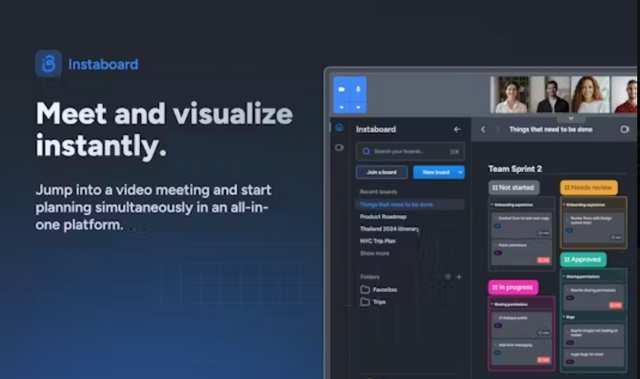Open the Polish animations card

pyautogui.click(x=522, y=252)
